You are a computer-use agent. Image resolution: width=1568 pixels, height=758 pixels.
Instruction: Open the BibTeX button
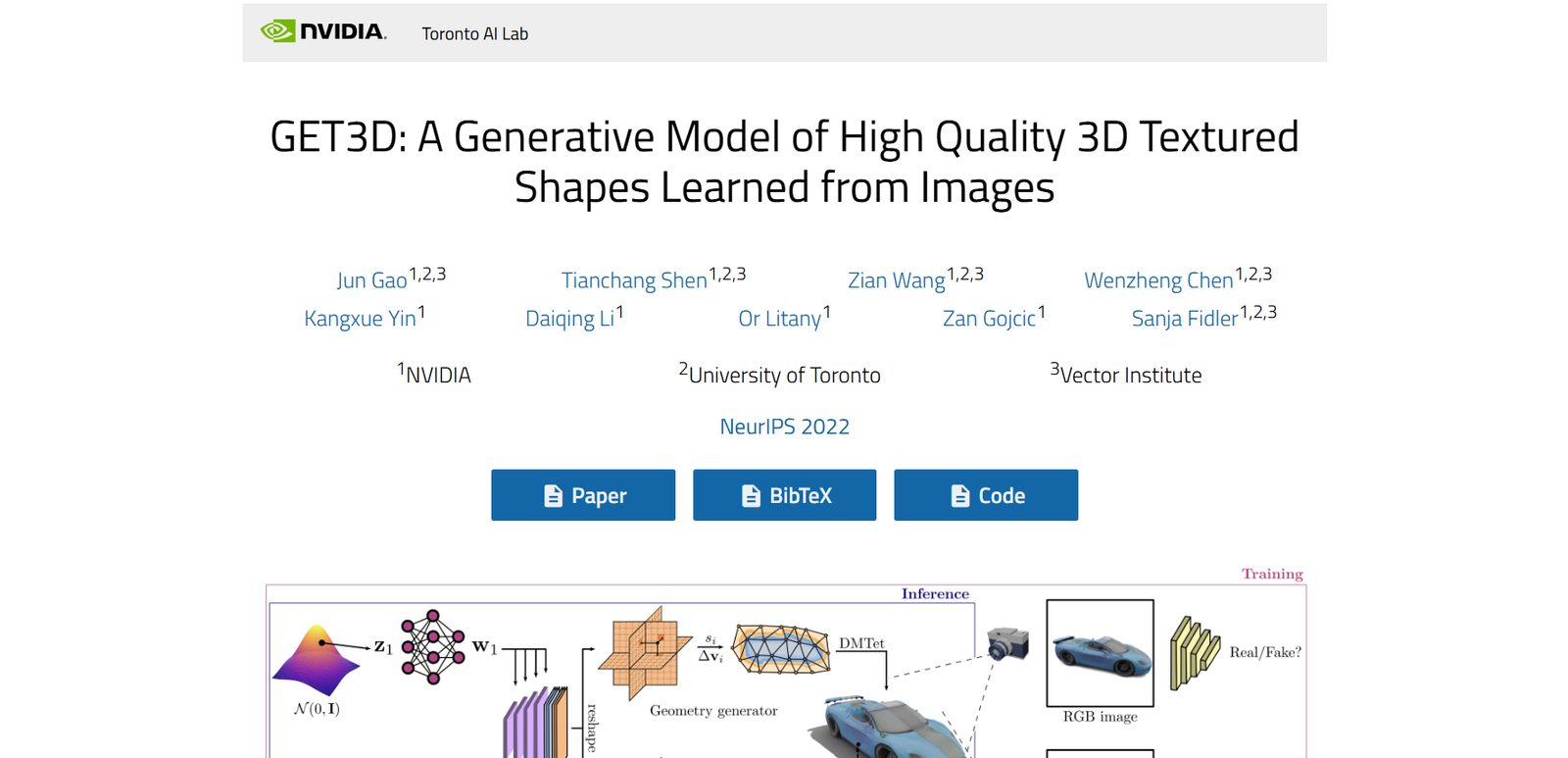click(x=784, y=495)
